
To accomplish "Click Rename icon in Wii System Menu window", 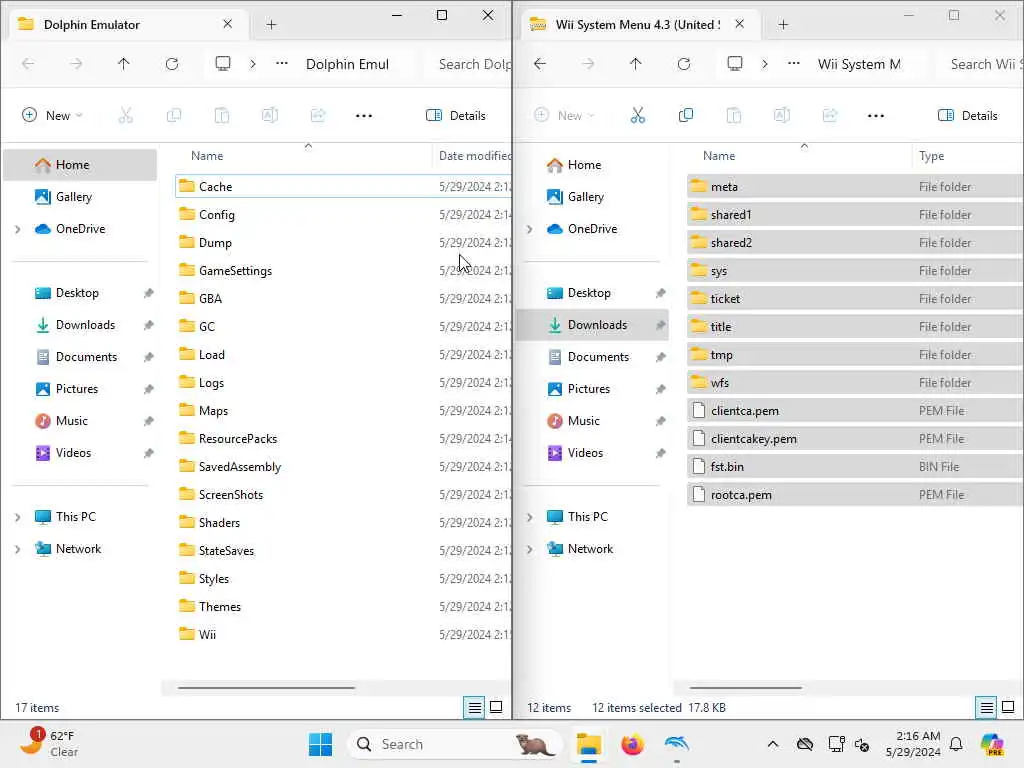I will tap(781, 116).
